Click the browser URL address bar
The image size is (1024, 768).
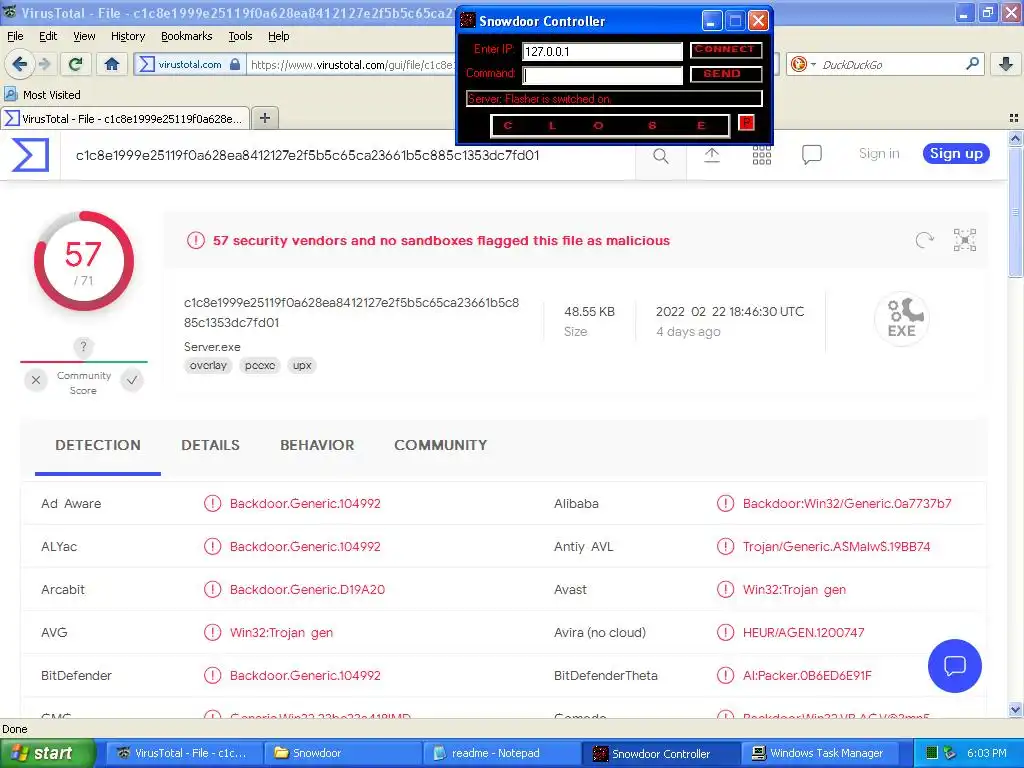pyautogui.click(x=353, y=64)
